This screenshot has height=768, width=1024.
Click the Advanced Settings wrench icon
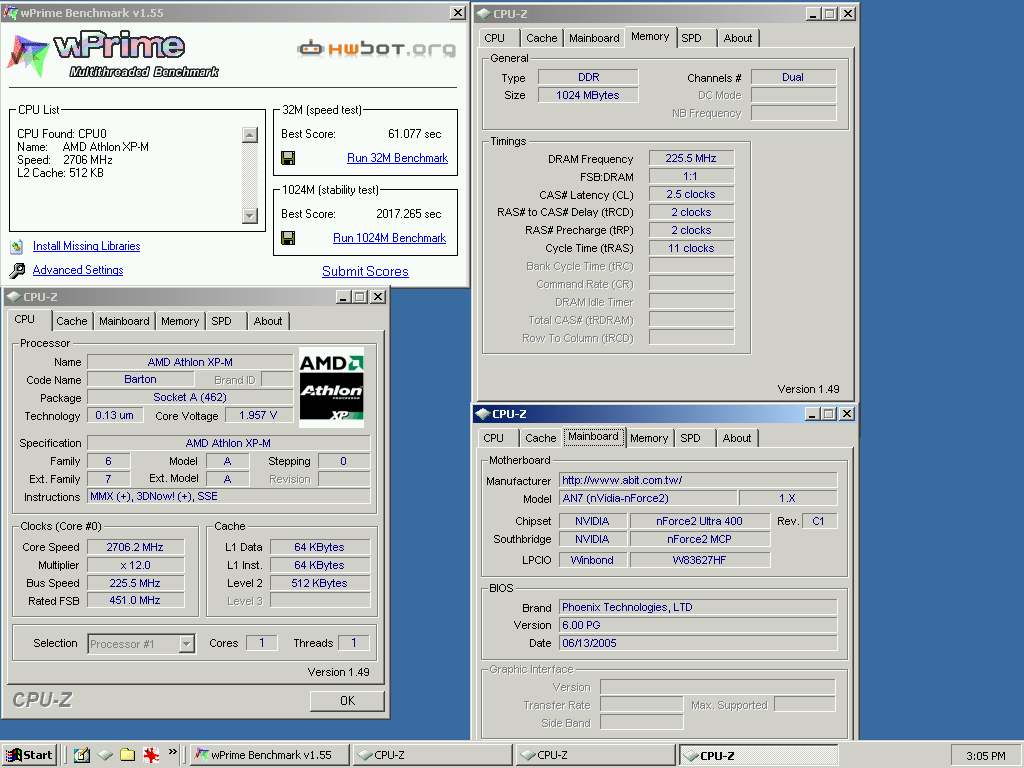click(18, 270)
